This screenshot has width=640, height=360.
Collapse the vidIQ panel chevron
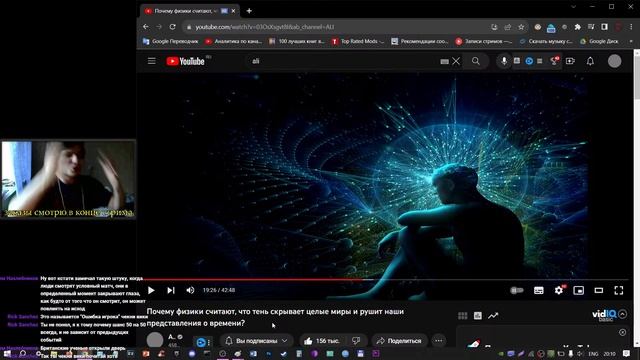(x=622, y=314)
